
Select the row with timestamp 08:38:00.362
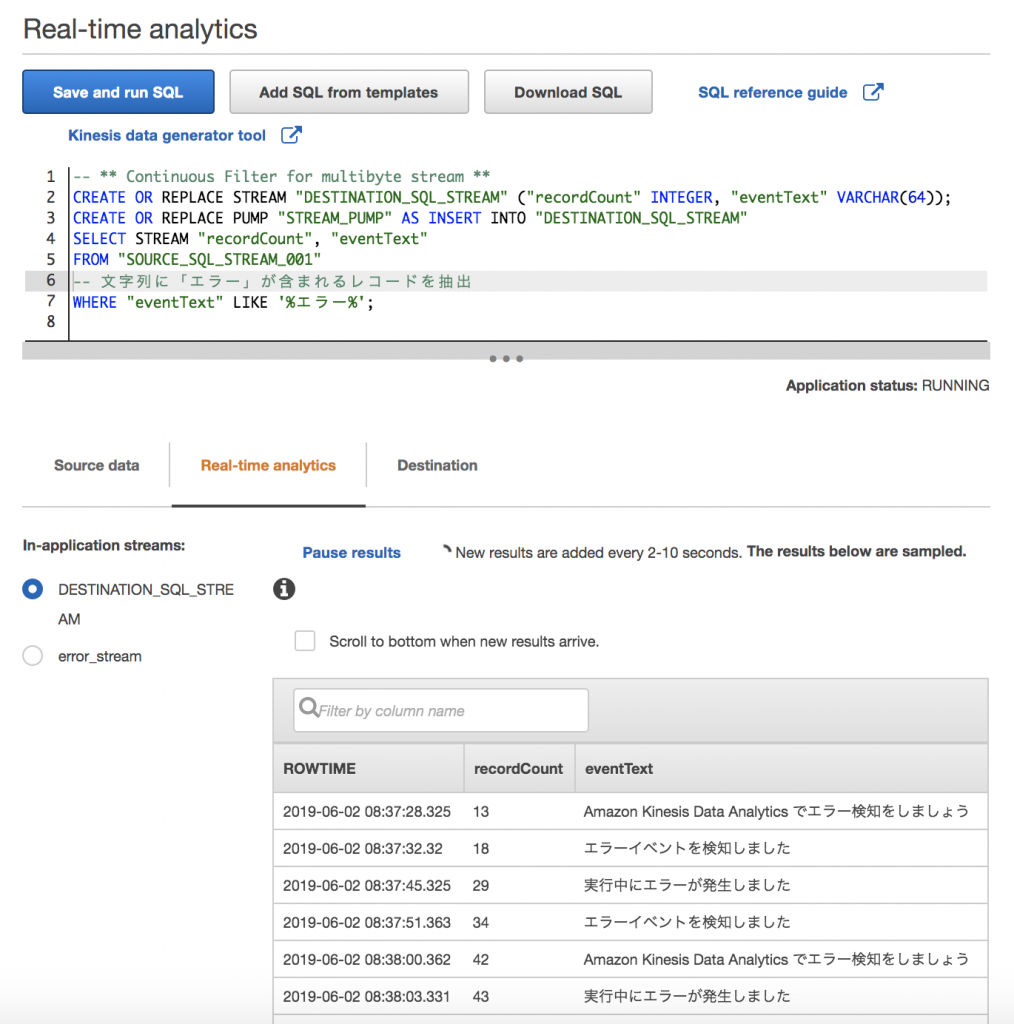[630, 959]
